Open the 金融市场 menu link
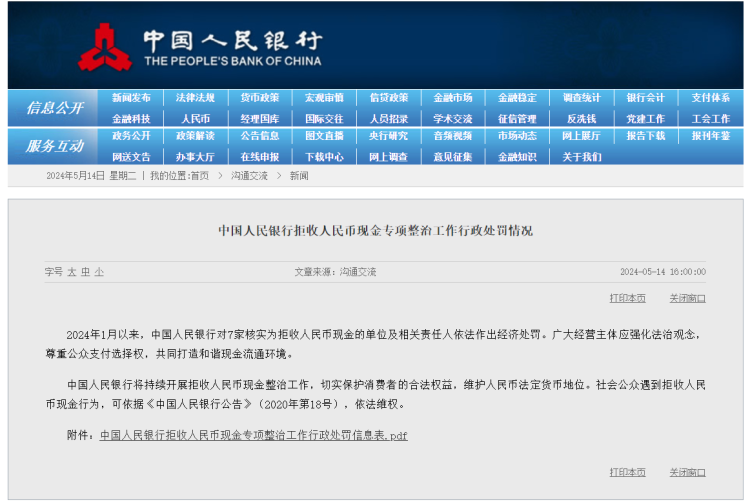750x502 pixels. click(x=452, y=98)
